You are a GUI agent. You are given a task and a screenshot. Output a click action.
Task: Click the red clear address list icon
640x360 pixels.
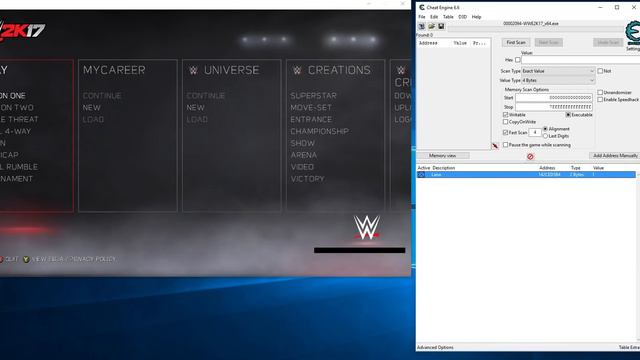click(x=530, y=156)
